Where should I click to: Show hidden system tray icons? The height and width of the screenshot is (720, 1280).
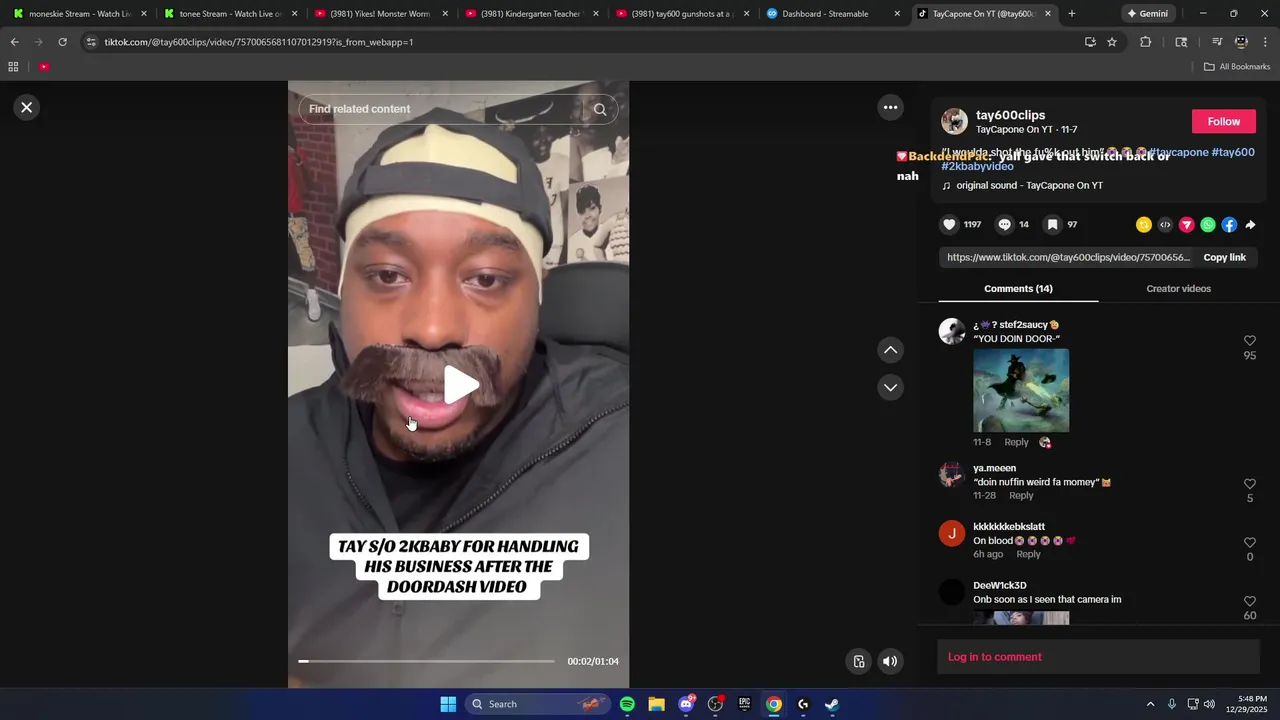(x=1150, y=704)
